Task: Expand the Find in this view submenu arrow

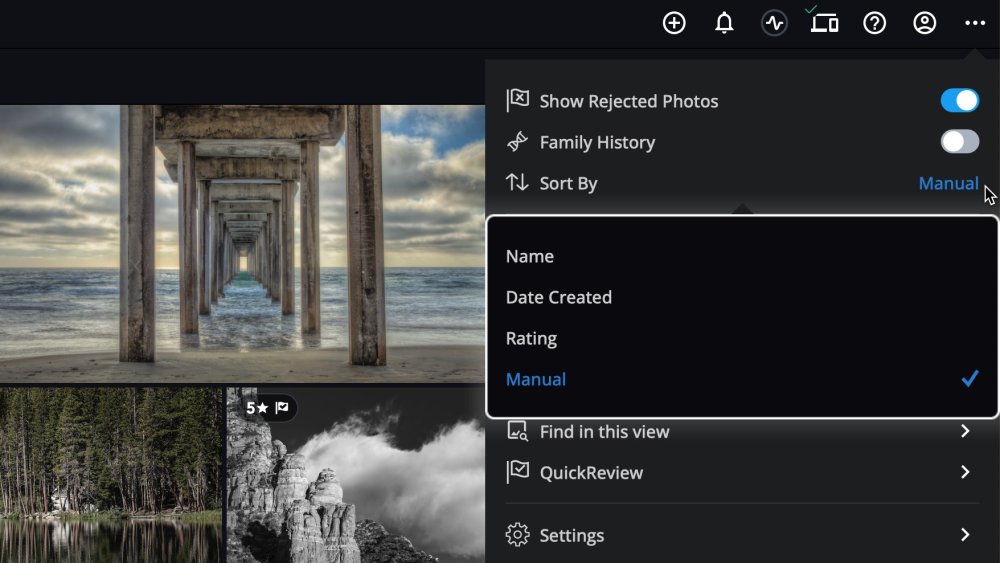Action: [x=965, y=432]
